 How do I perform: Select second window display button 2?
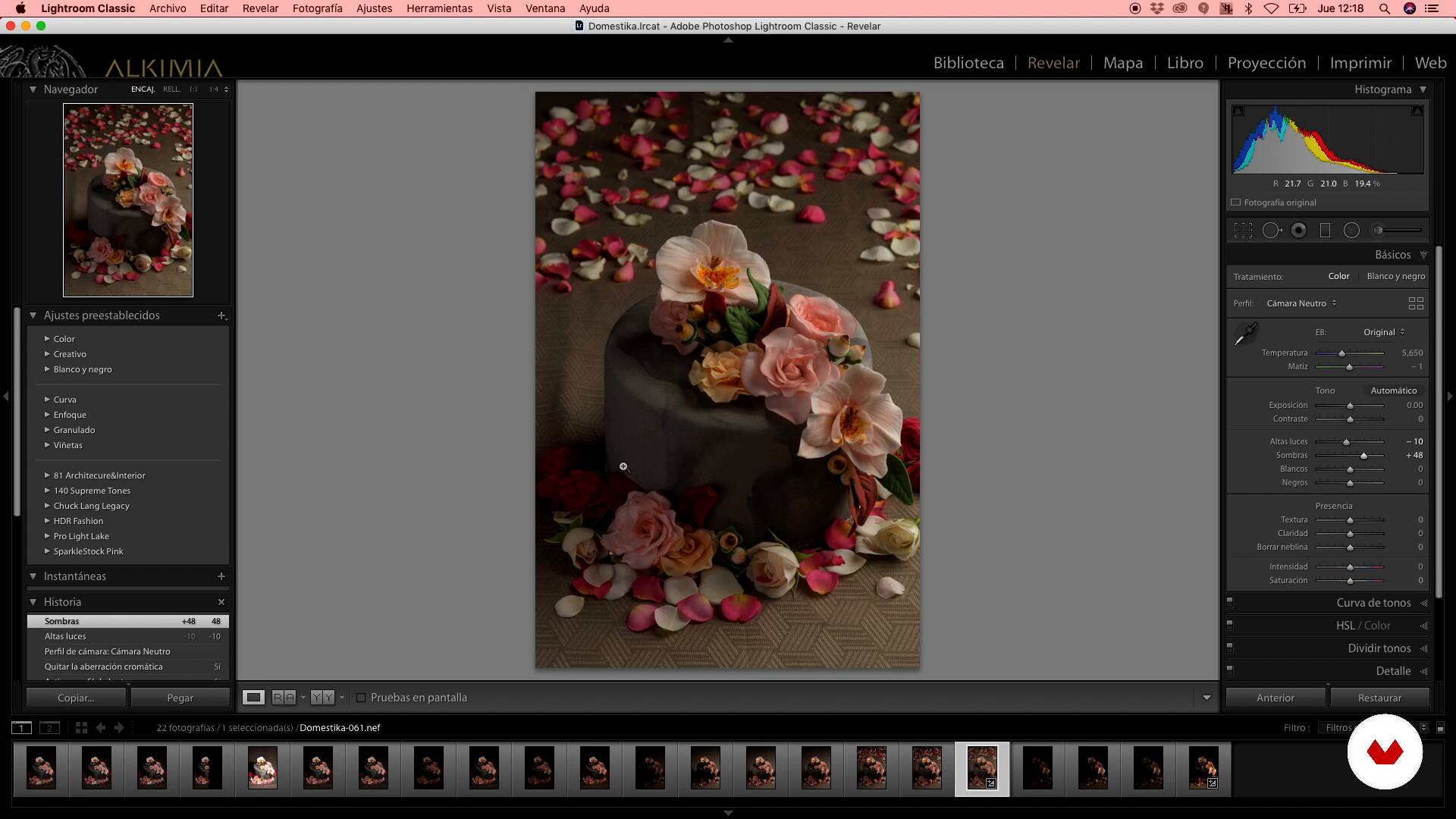pyautogui.click(x=49, y=728)
